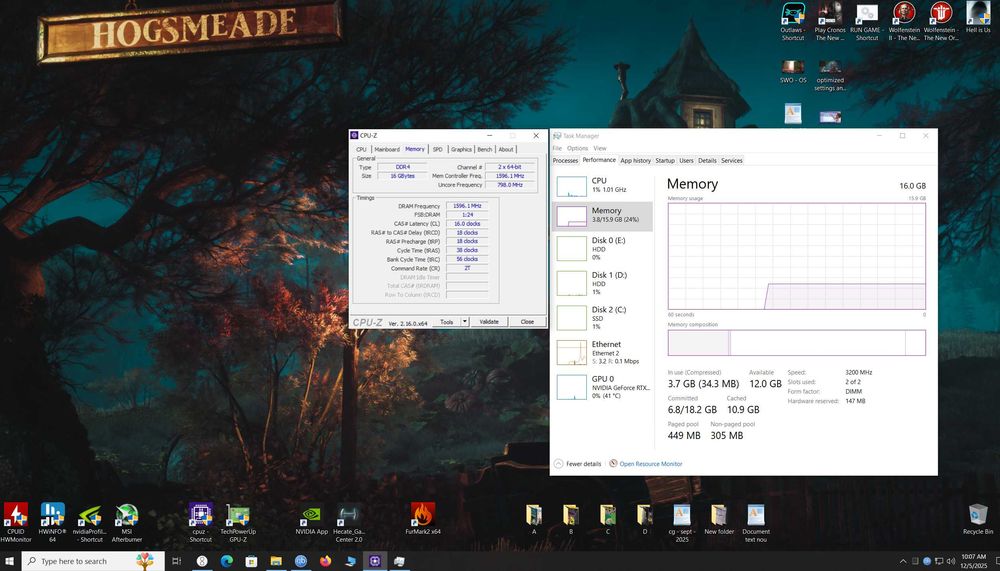The image size is (1000, 571).
Task: Select the 'Document text nou' desktop file
Action: [756, 522]
